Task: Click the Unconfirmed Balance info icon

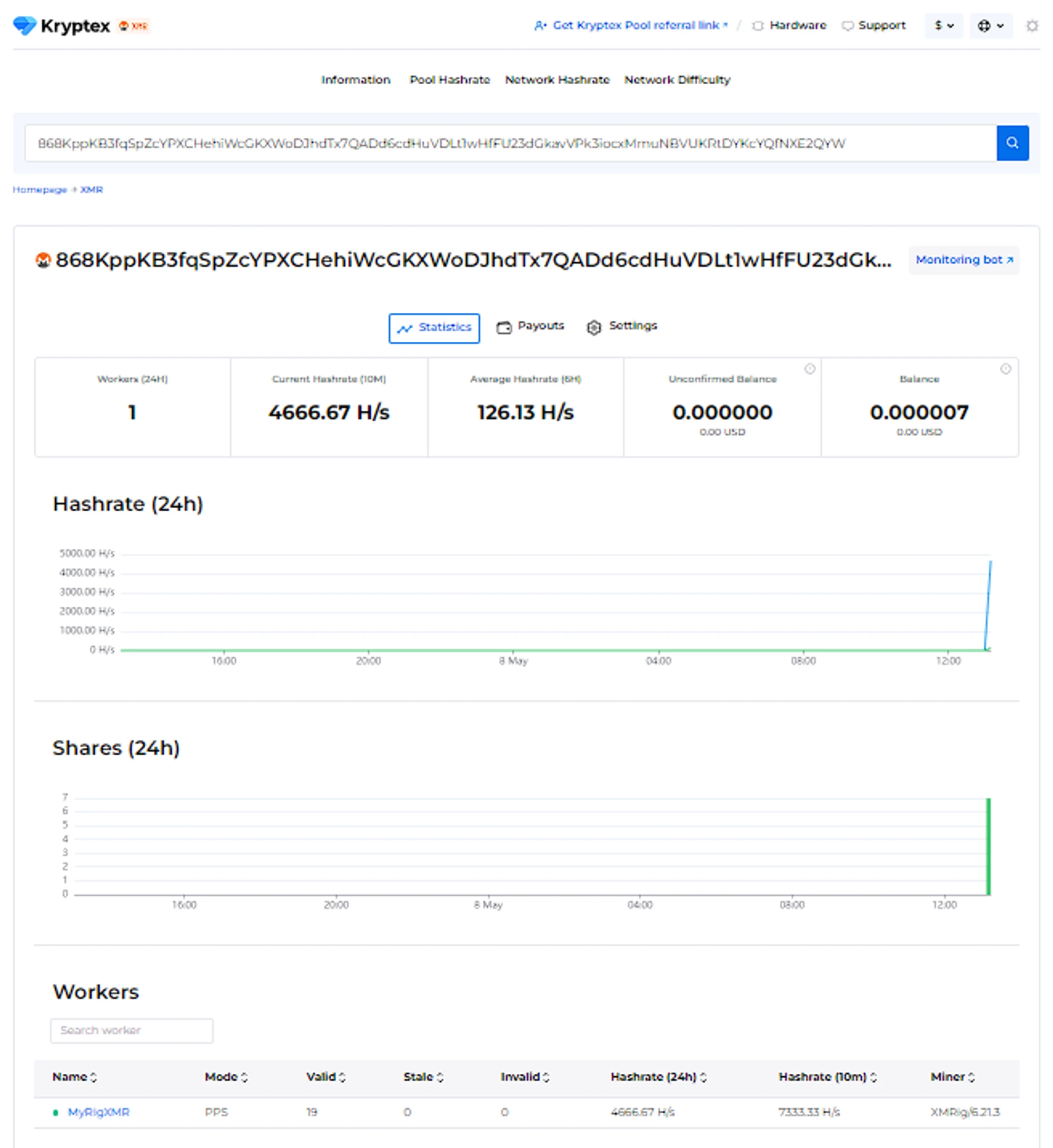Action: coord(809,369)
